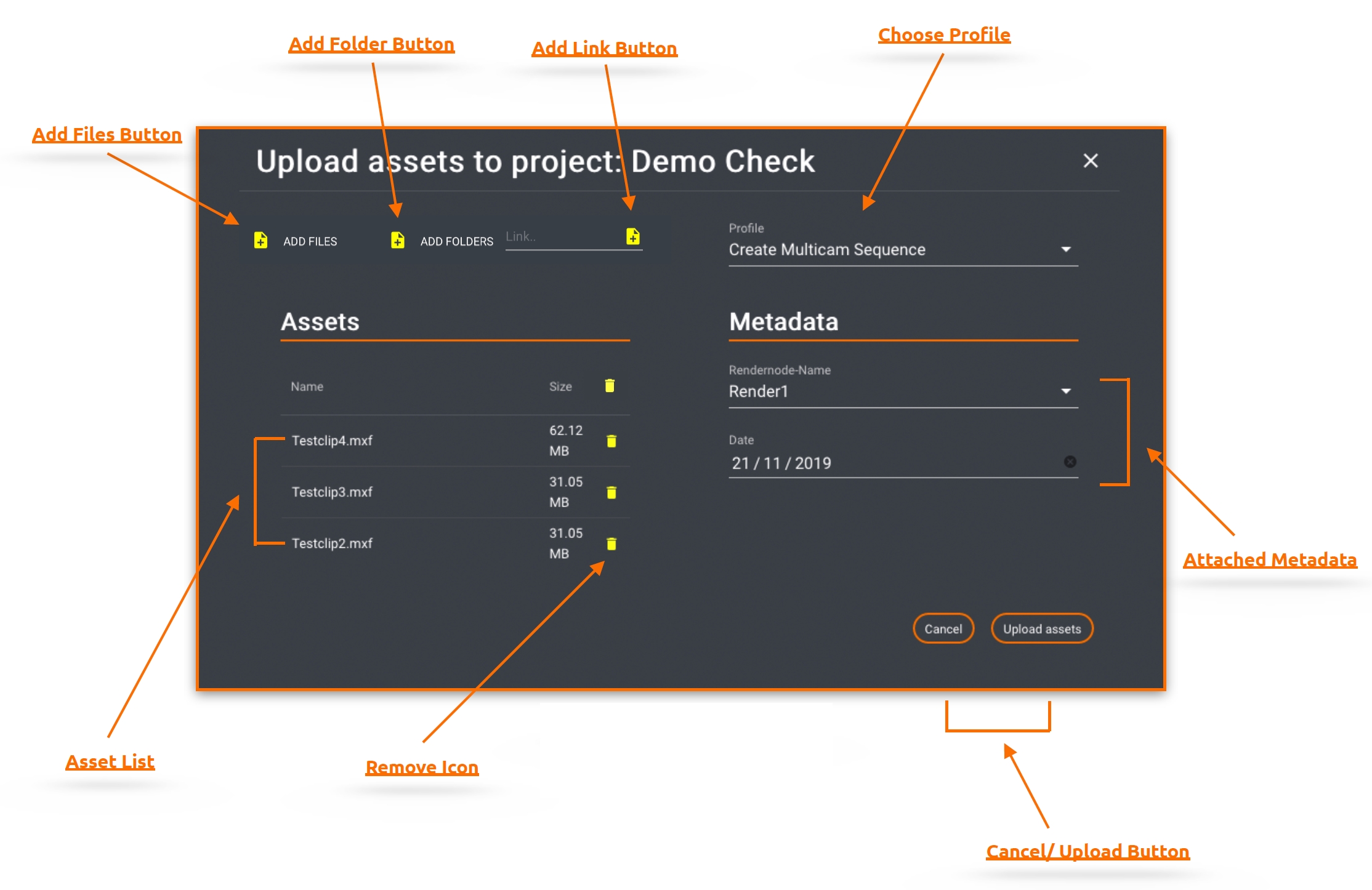Click the Name column header

(307, 387)
